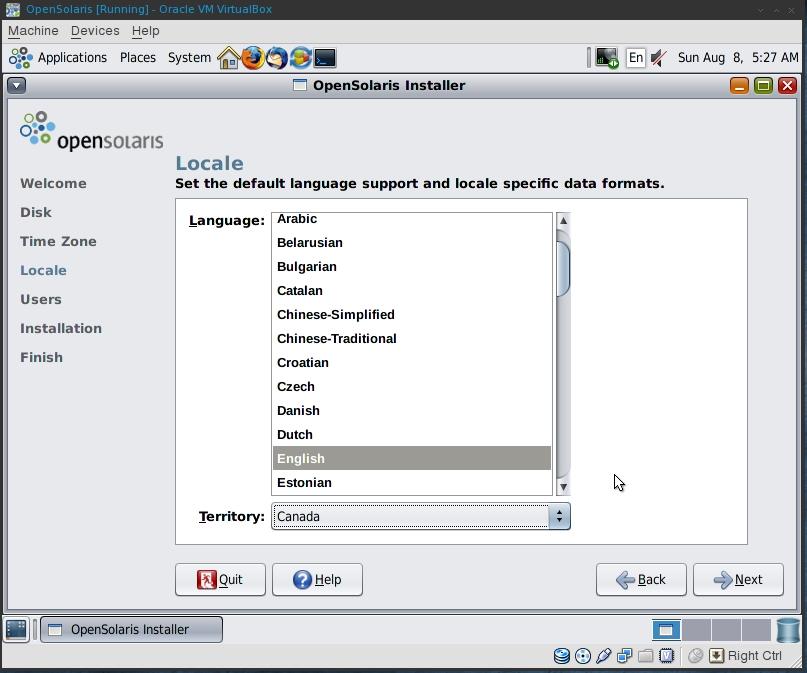This screenshot has width=807, height=673.
Task: Click the Installation step in the sidebar
Action: pyautogui.click(x=61, y=328)
